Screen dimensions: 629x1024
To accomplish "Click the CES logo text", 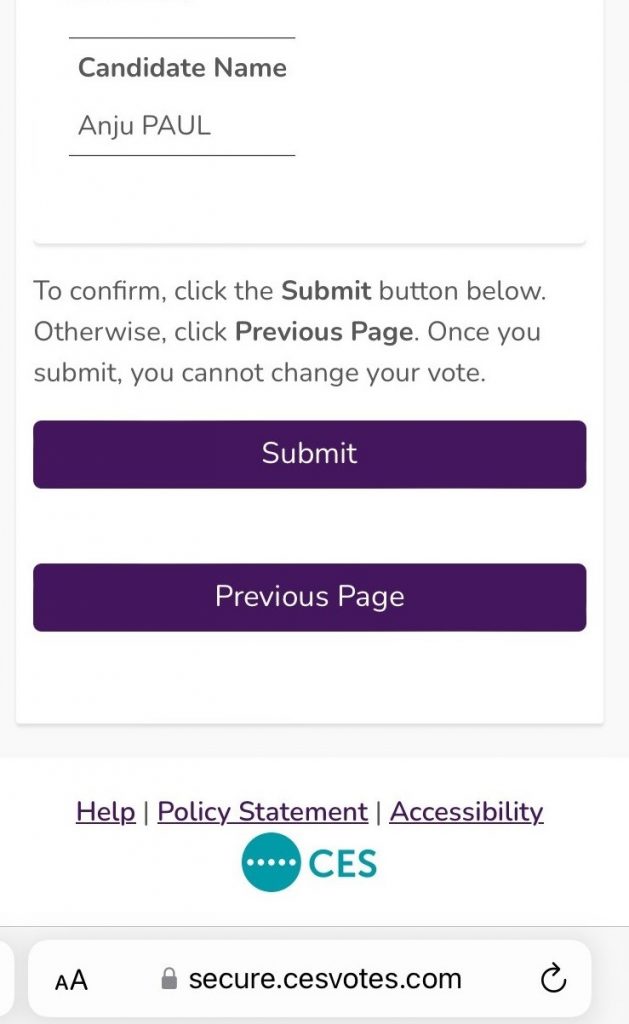I will [342, 863].
